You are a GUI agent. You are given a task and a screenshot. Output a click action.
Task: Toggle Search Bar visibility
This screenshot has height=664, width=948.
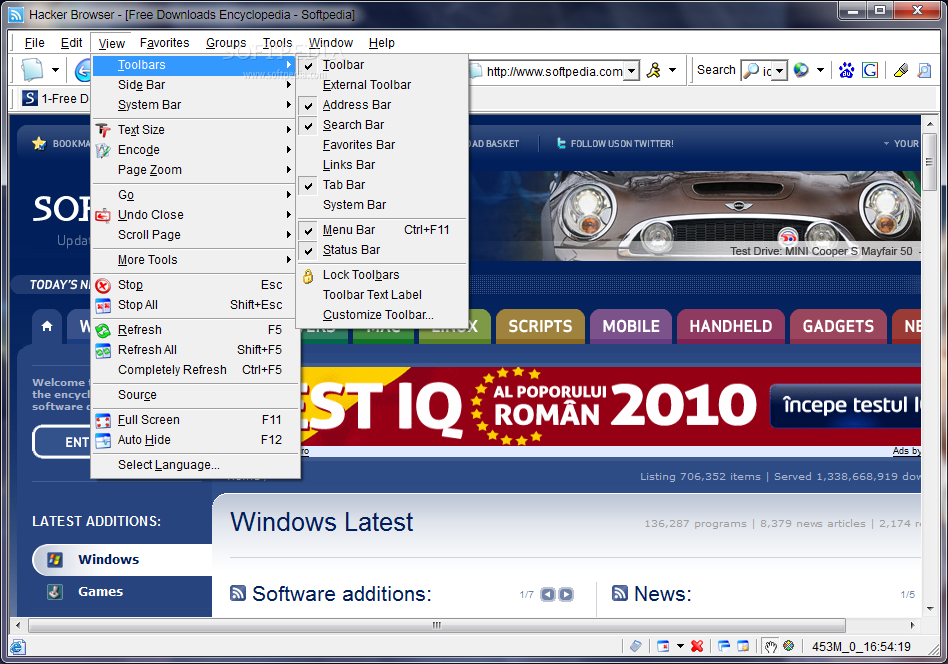point(383,125)
